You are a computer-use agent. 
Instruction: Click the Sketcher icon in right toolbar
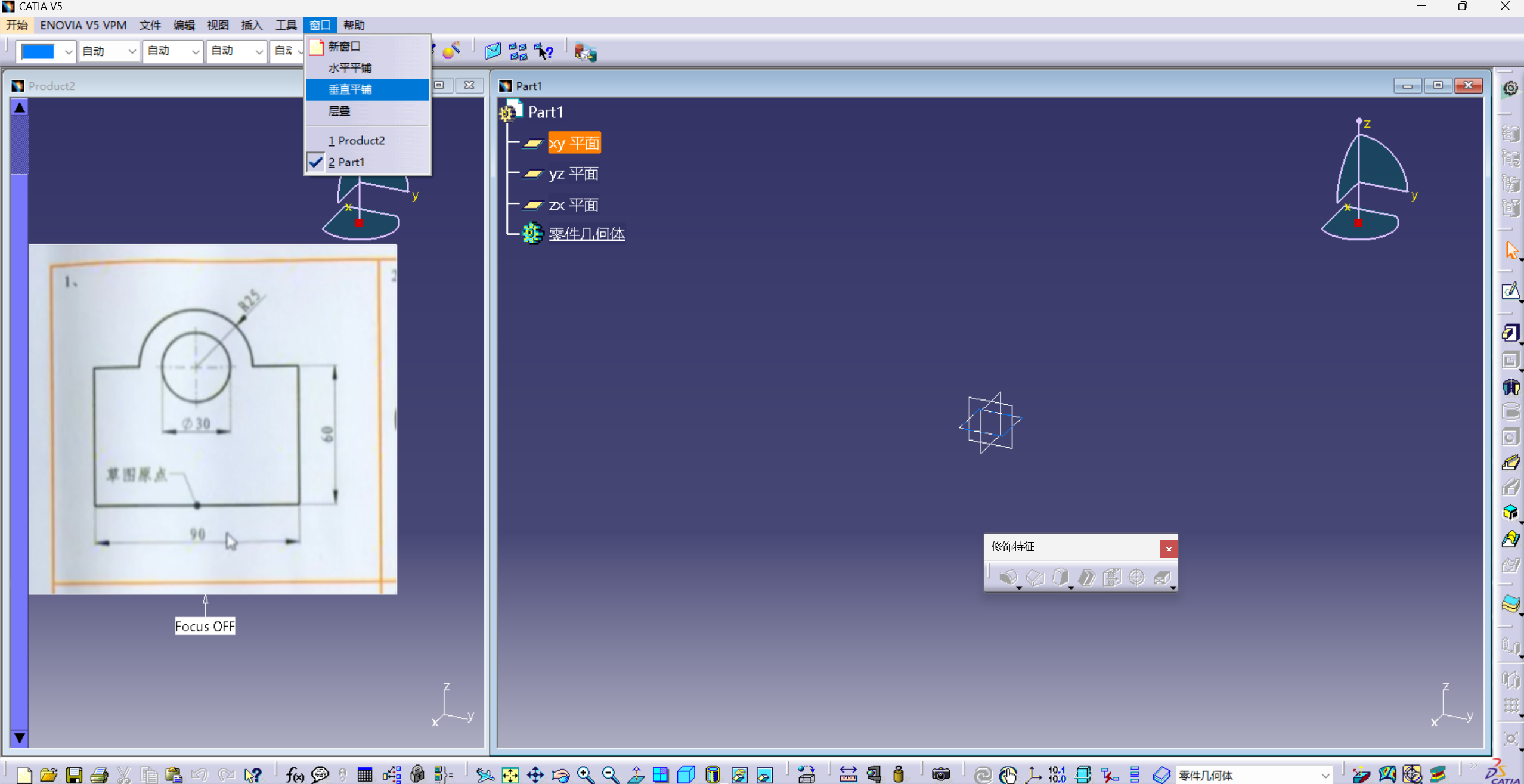click(x=1510, y=292)
